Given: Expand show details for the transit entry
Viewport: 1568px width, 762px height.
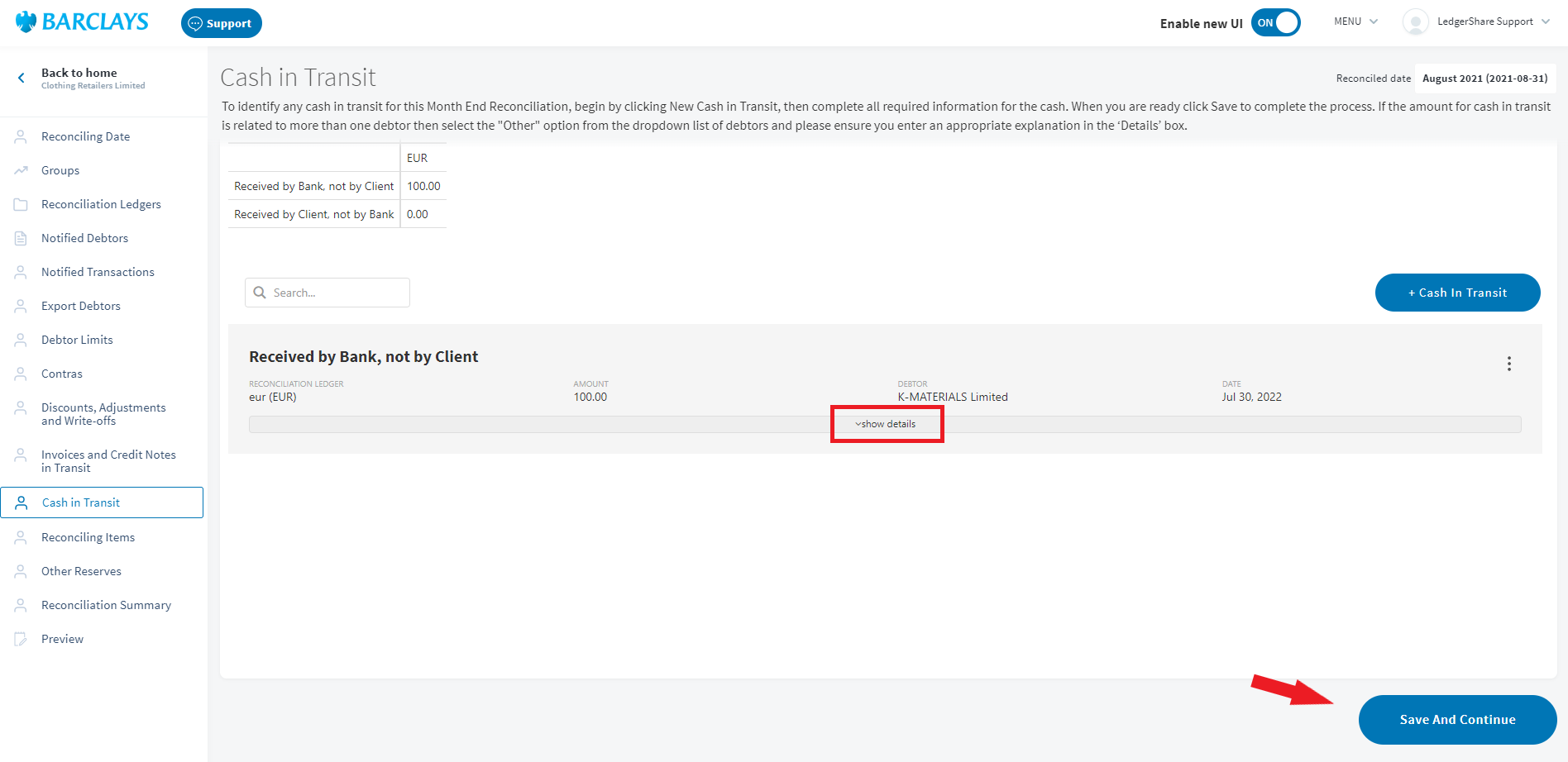Looking at the screenshot, I should pyautogui.click(x=886, y=424).
